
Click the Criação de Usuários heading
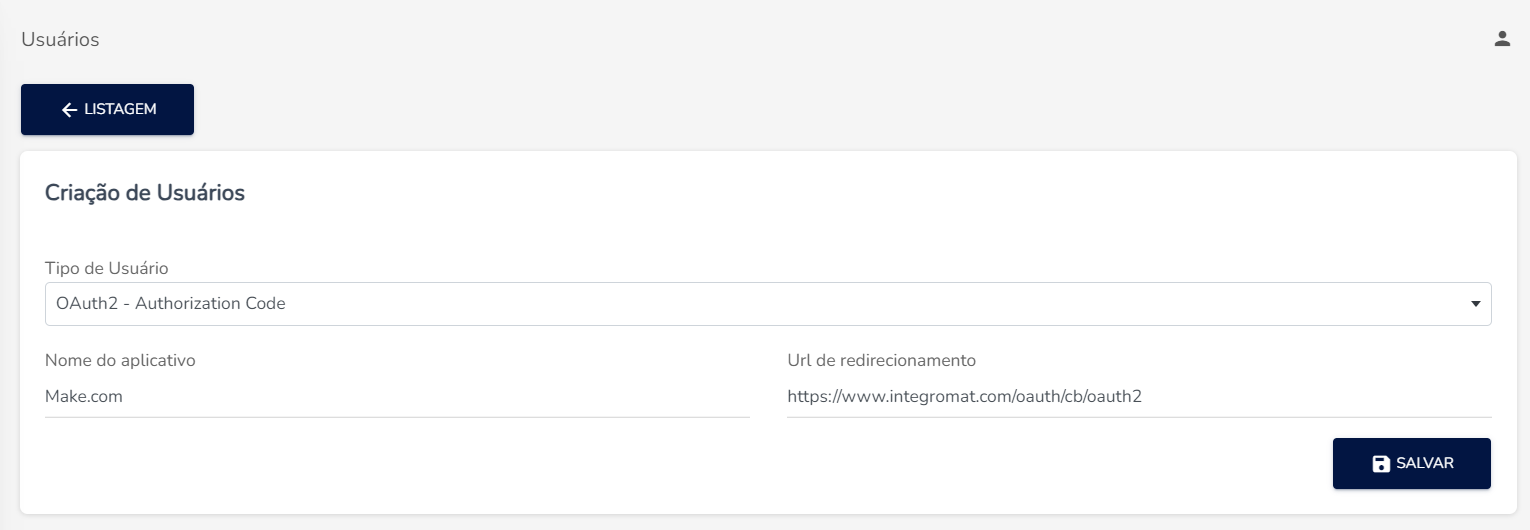point(145,193)
